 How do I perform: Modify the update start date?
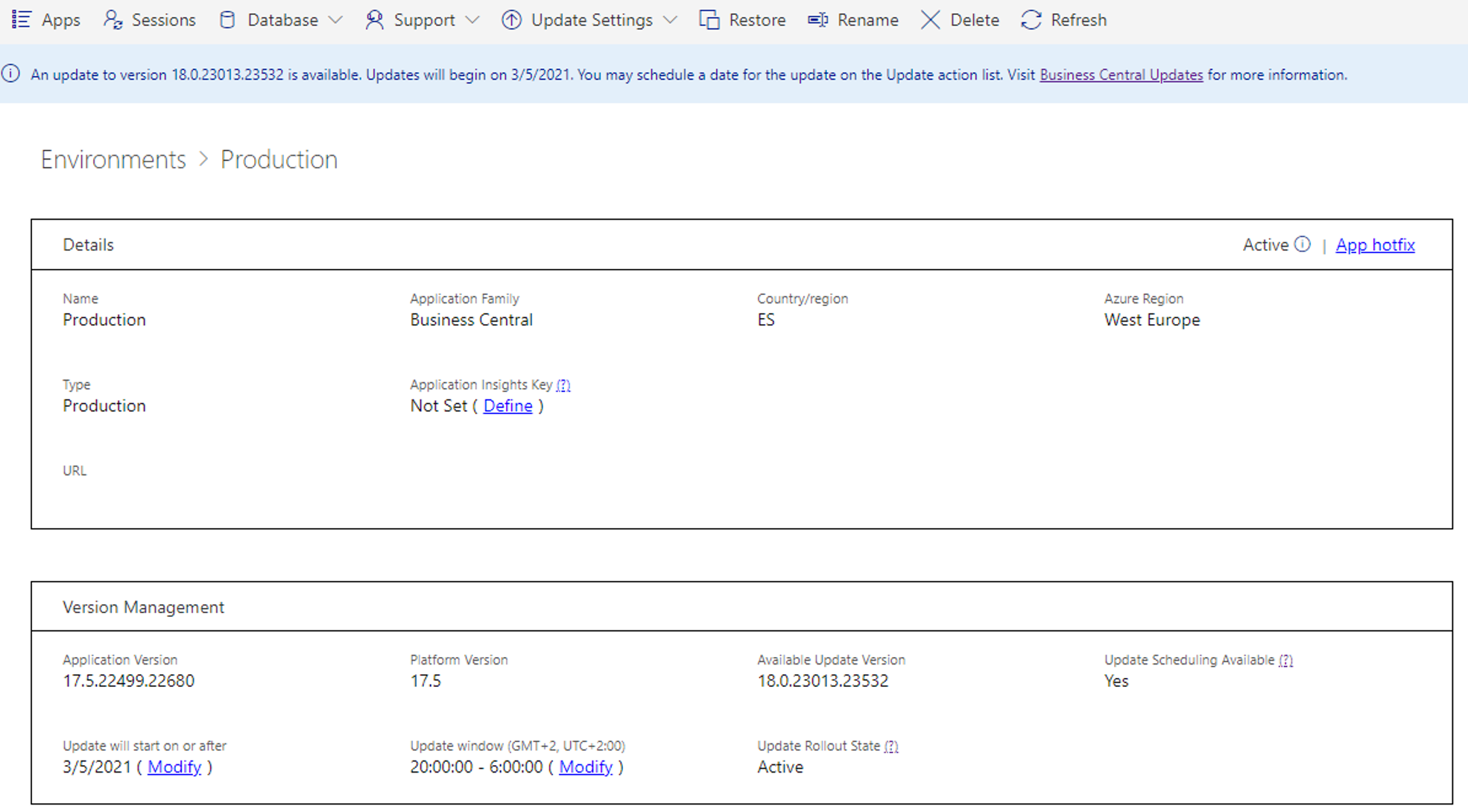[174, 767]
